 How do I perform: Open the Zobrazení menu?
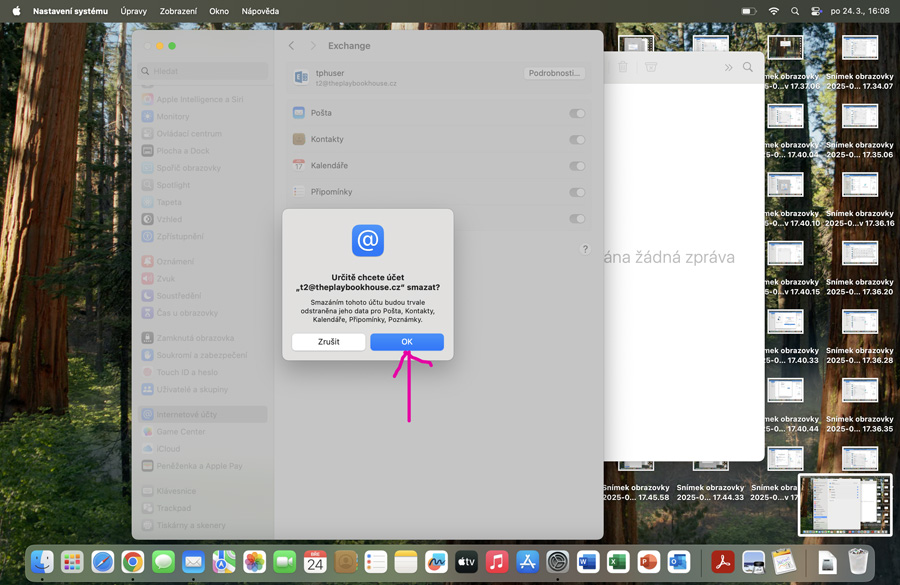[179, 11]
